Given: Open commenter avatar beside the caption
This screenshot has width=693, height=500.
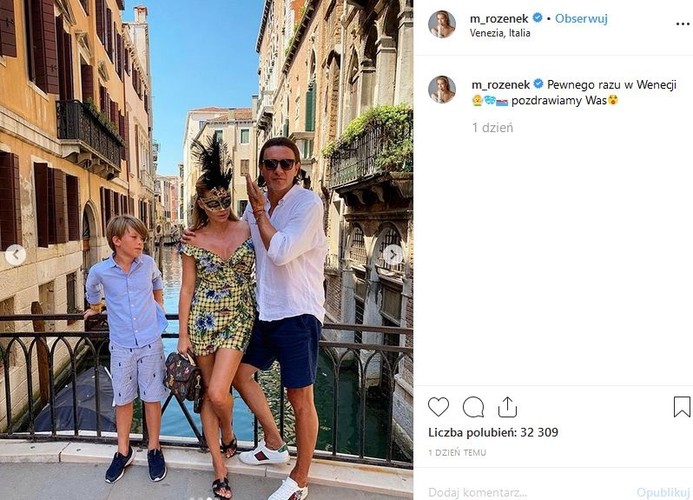Looking at the screenshot, I should coord(442,89).
